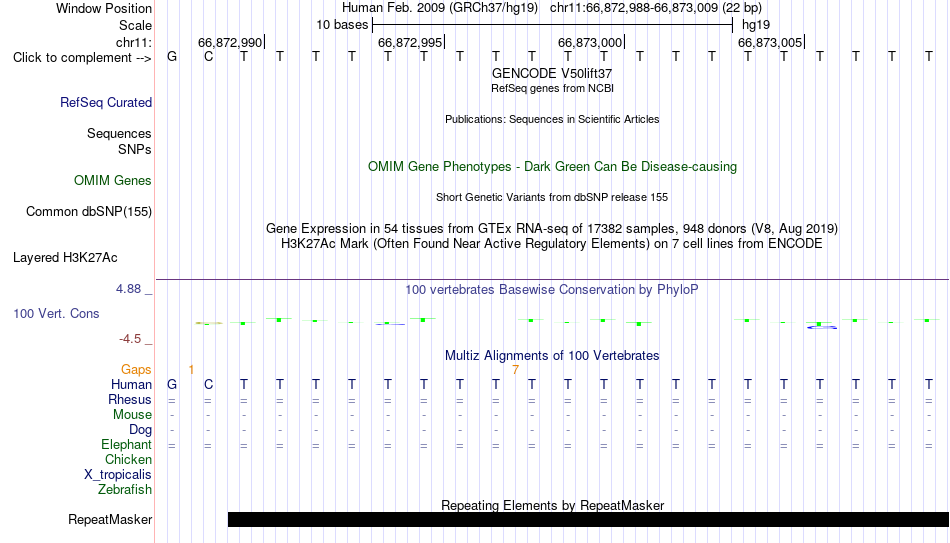Click the 'Click to complement -->' label
This screenshot has width=950, height=543.
coord(82,58)
